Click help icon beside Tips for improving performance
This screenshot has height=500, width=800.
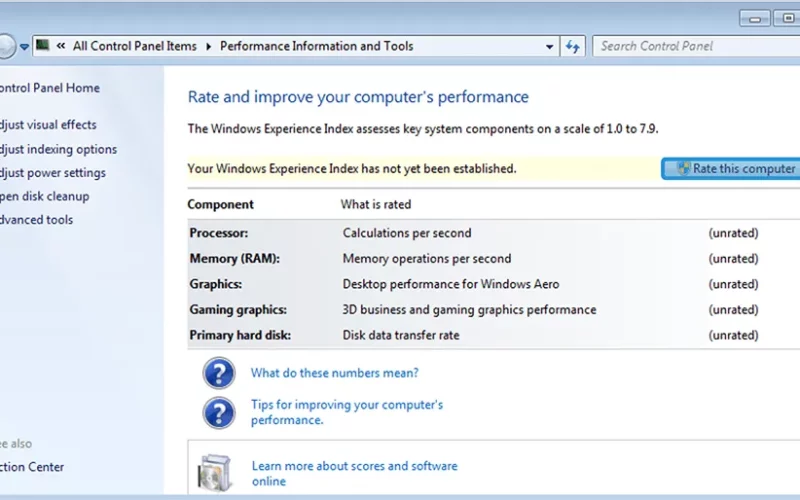click(x=219, y=413)
